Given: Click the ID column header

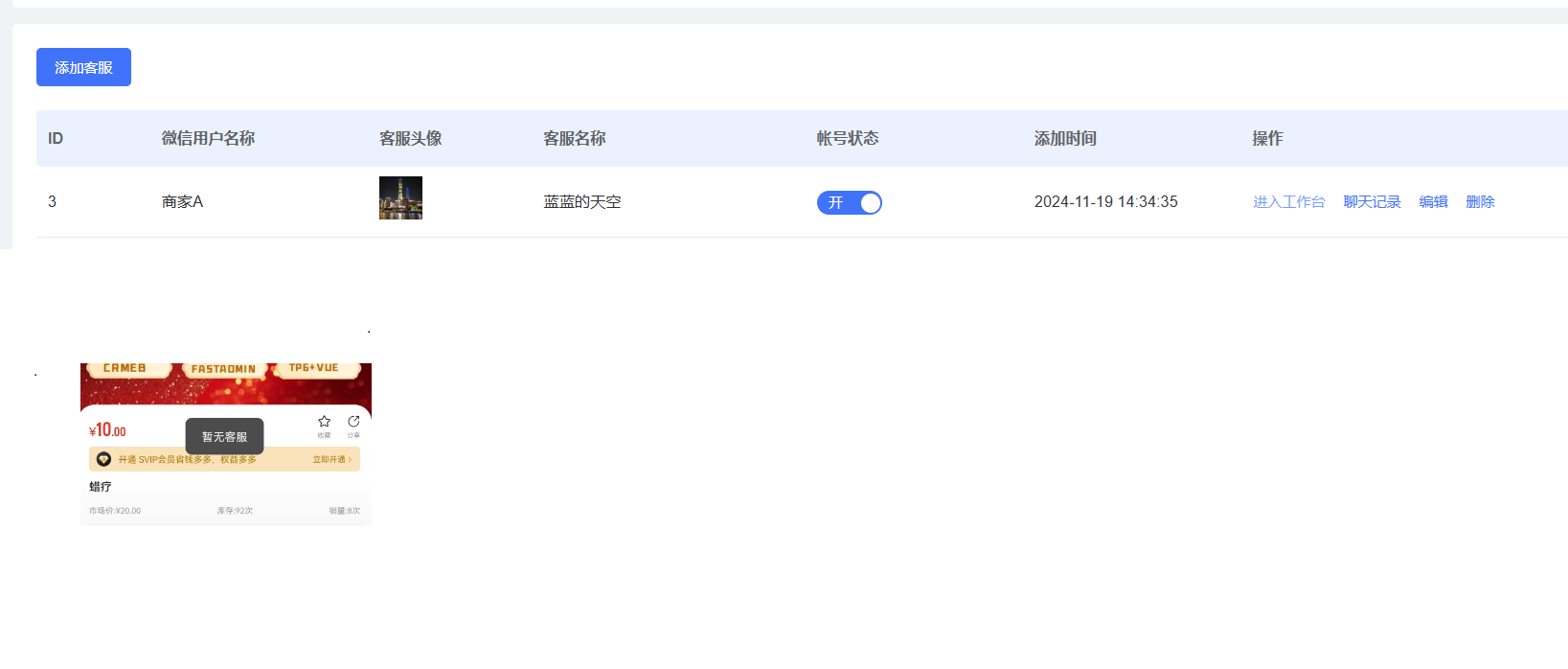Looking at the screenshot, I should tap(56, 138).
